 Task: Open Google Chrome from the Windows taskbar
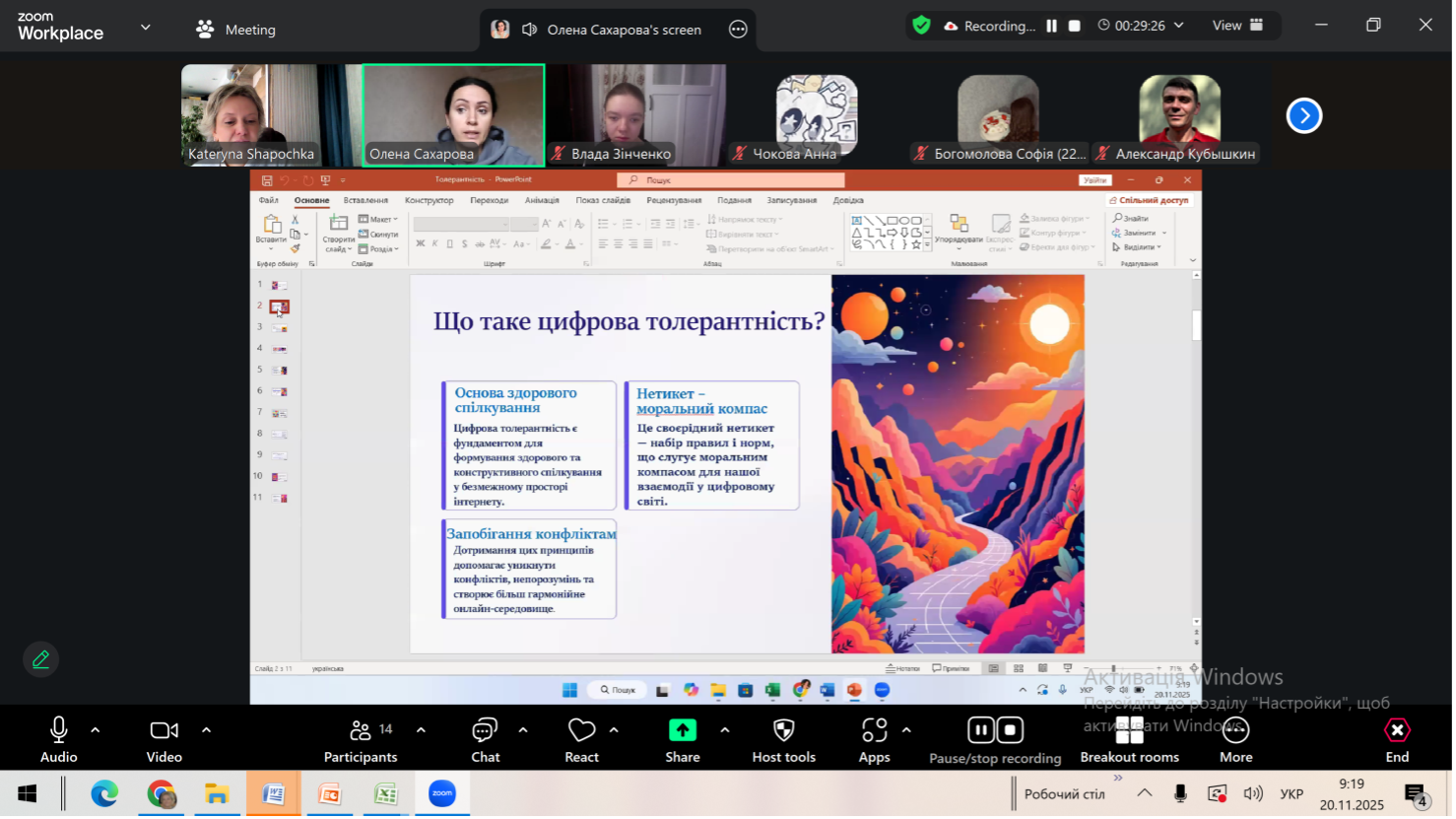click(x=161, y=793)
